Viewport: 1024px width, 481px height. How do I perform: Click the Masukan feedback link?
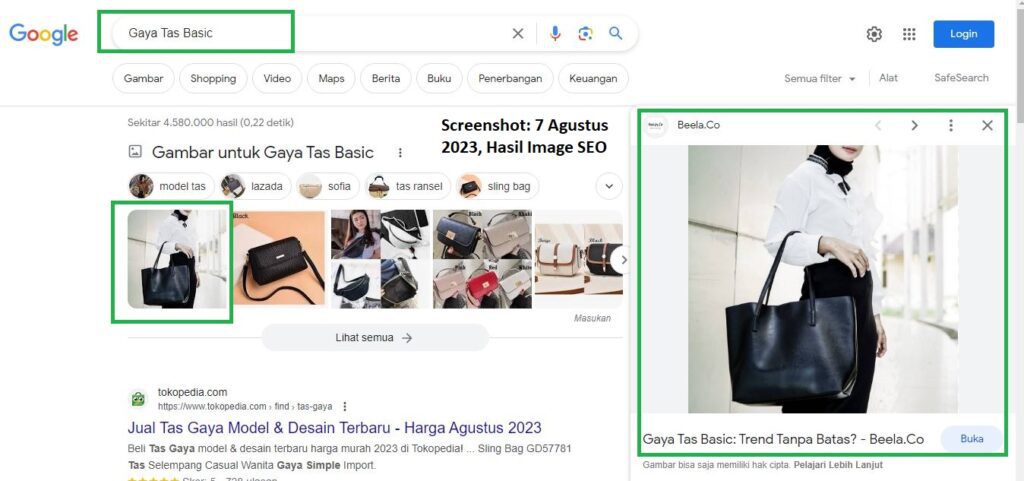(x=592, y=318)
